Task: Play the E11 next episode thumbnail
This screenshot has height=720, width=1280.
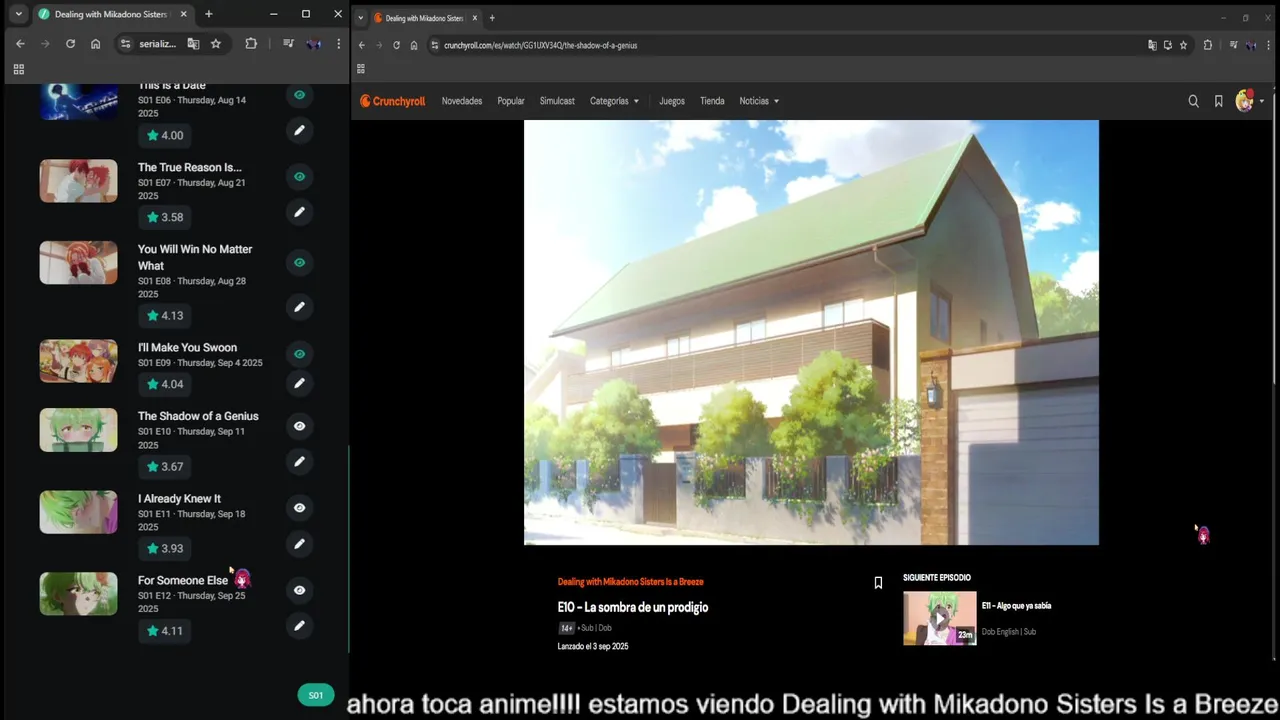Action: [940, 619]
